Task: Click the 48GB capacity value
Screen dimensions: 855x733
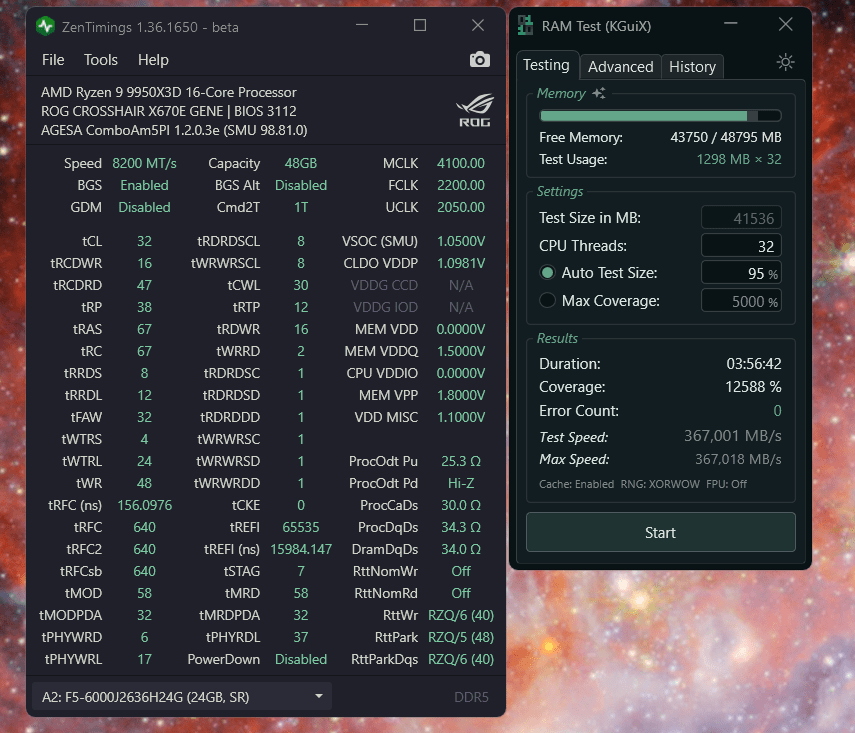Action: pos(300,163)
